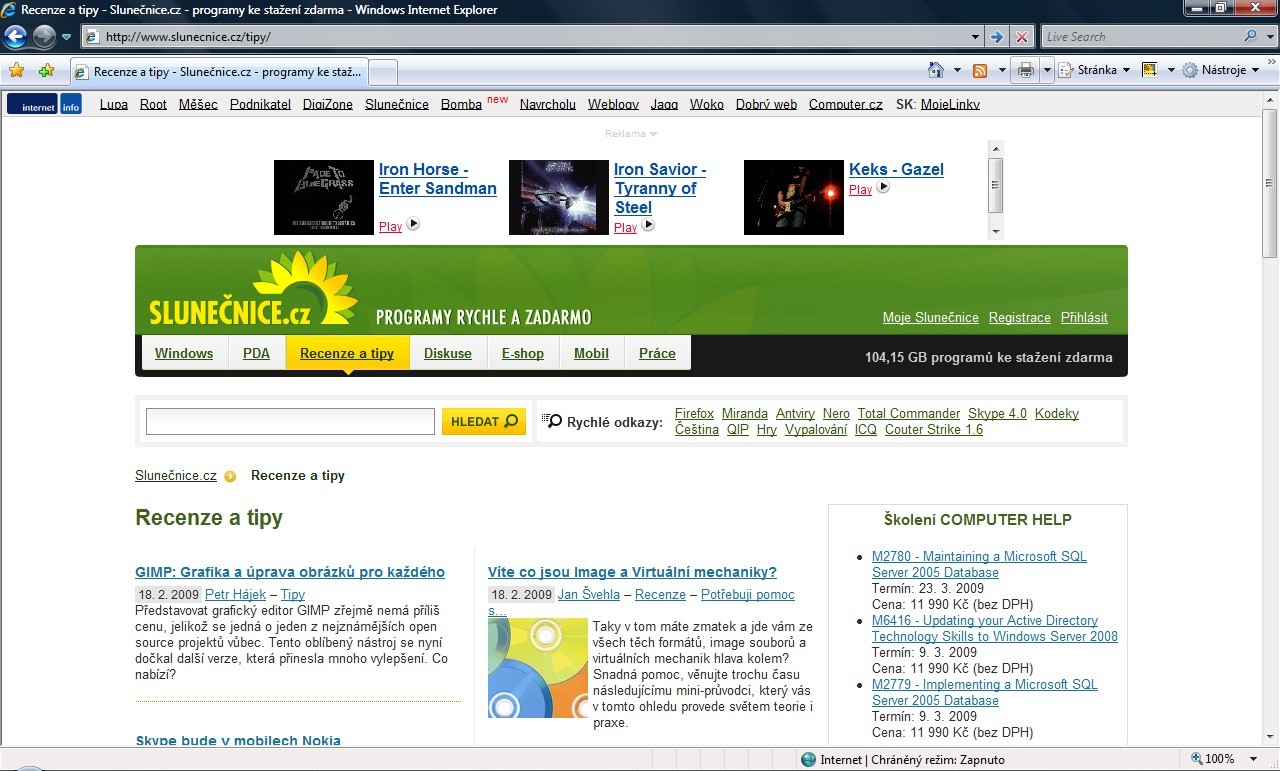
Task: Open the Print options dropdown arrow
Action: pos(1047,70)
